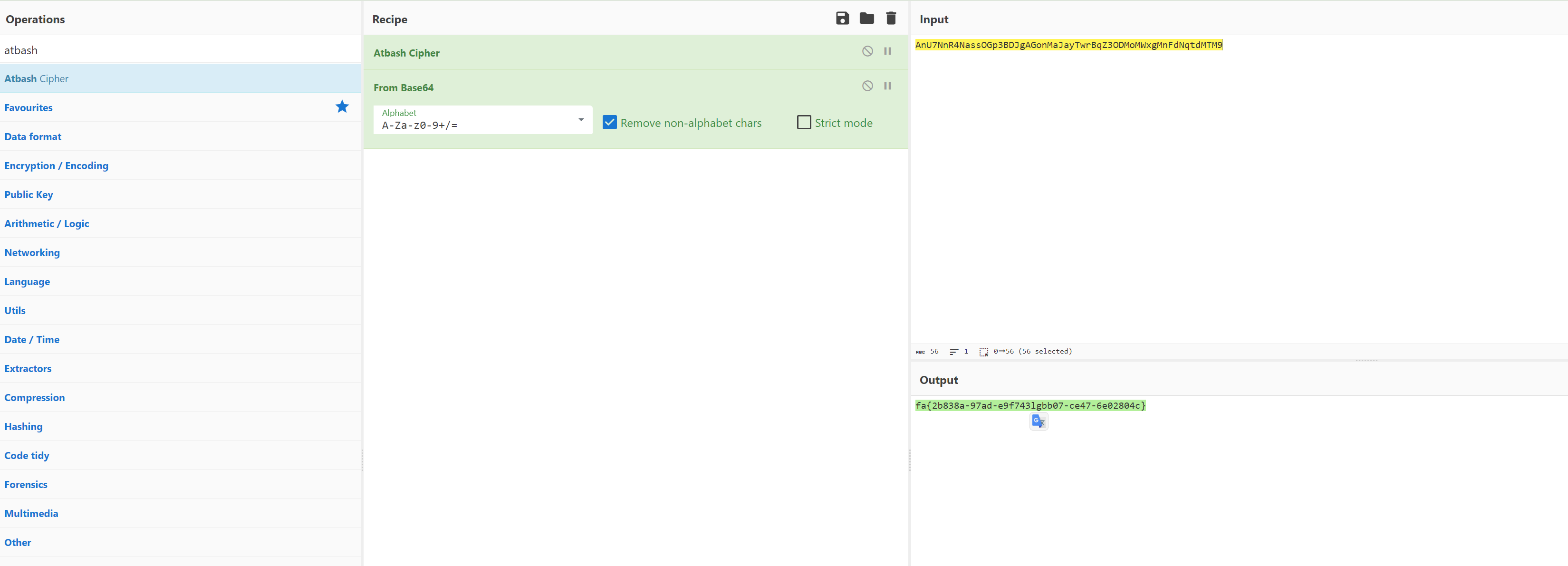Expand the Encryption / Encoding category
1568x566 pixels.
[x=56, y=165]
